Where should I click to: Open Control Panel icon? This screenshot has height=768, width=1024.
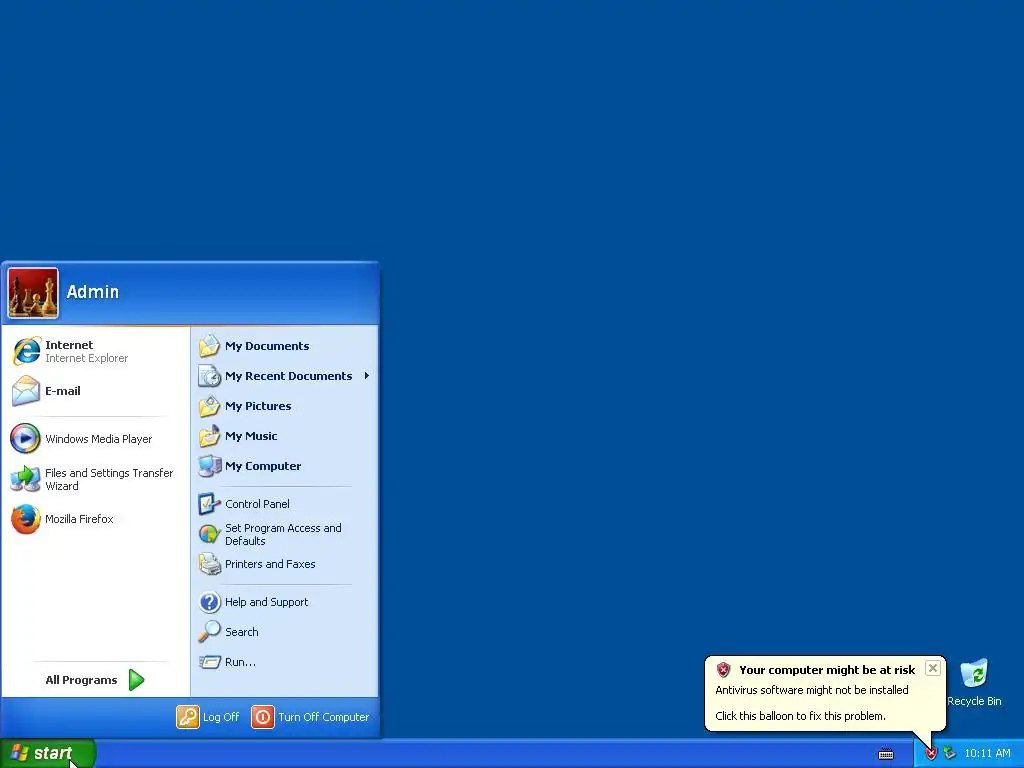tap(209, 504)
